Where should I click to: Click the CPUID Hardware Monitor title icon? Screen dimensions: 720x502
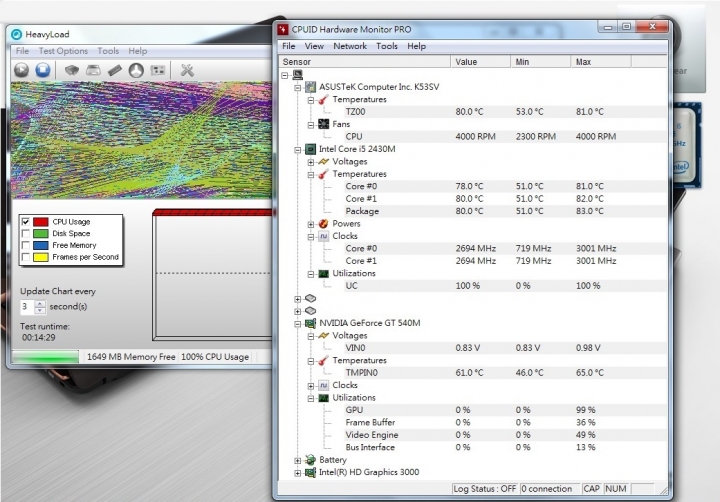click(x=282, y=29)
